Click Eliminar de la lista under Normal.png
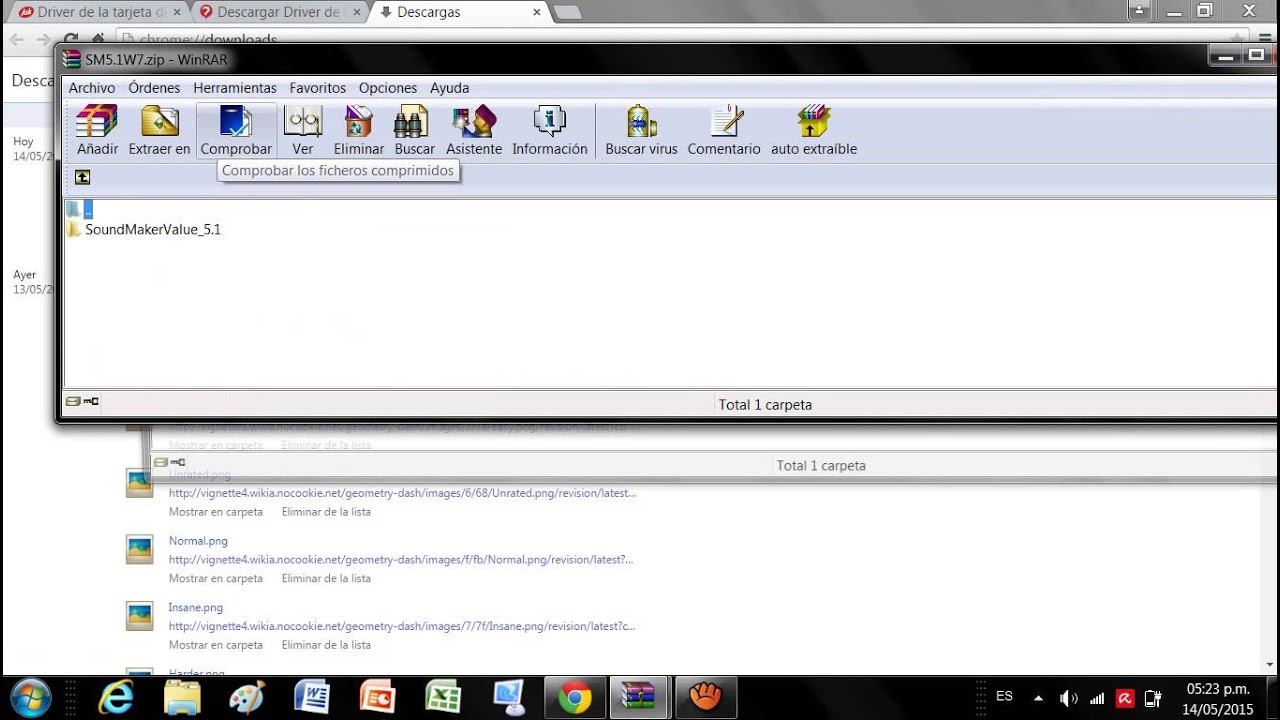The image size is (1280, 720). tap(326, 578)
